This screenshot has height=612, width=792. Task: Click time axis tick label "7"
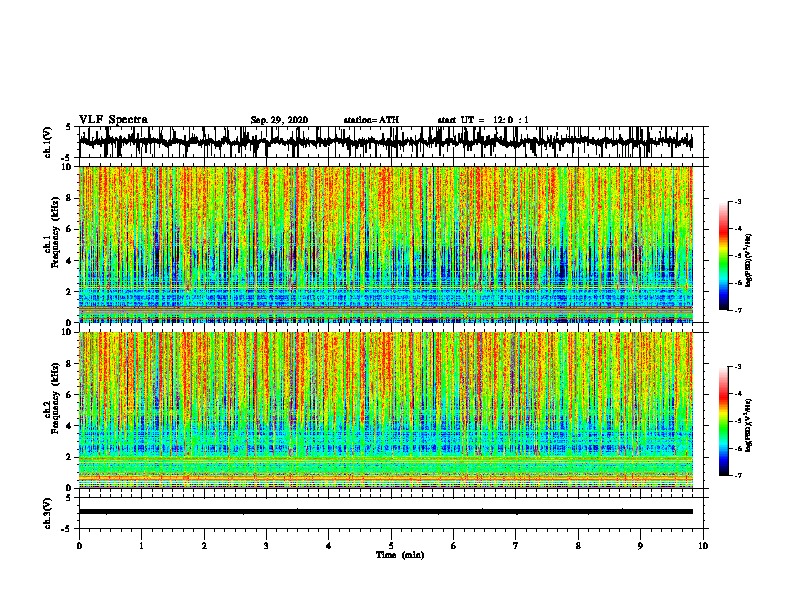(x=516, y=546)
